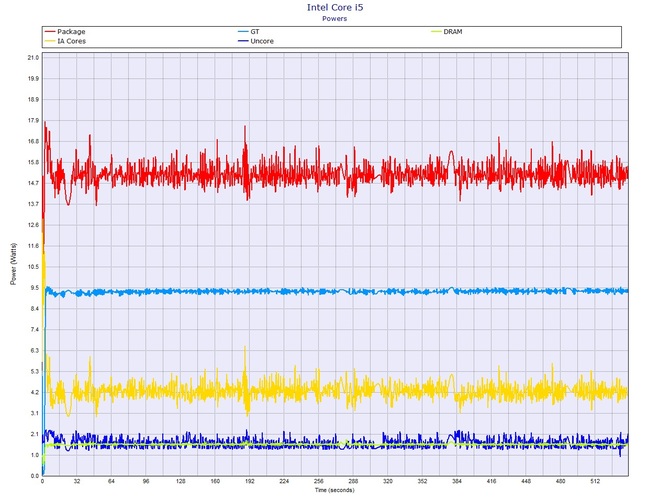Click the 15.8 y-axis value
Viewport: 670px width, 502px height.
click(x=33, y=162)
